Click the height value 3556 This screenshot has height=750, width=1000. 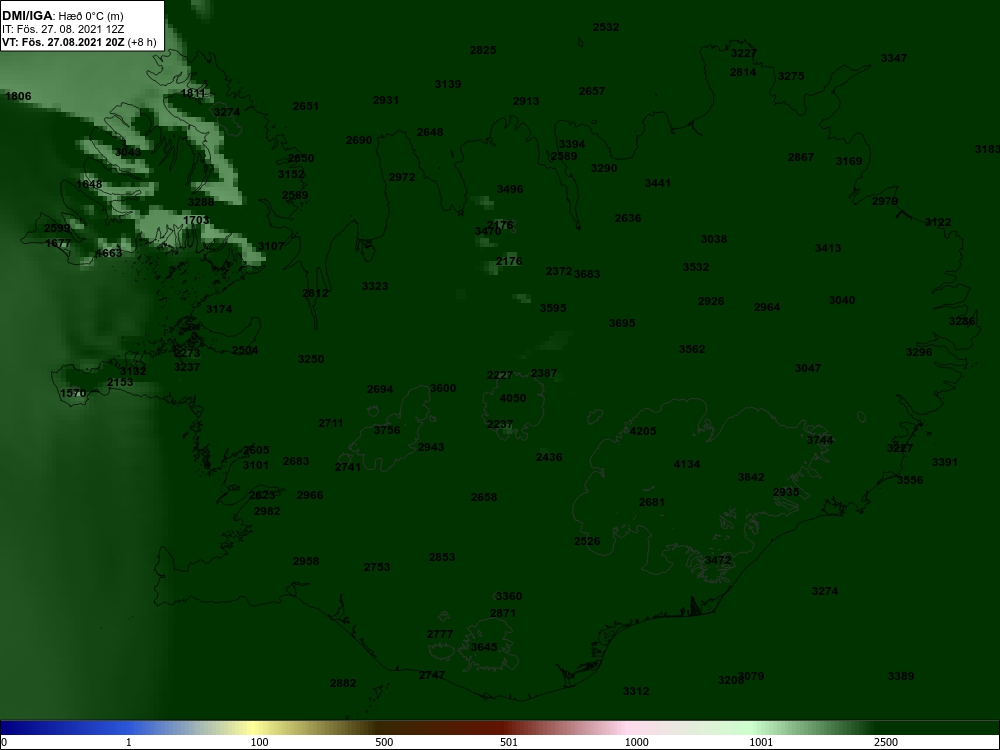(x=909, y=480)
